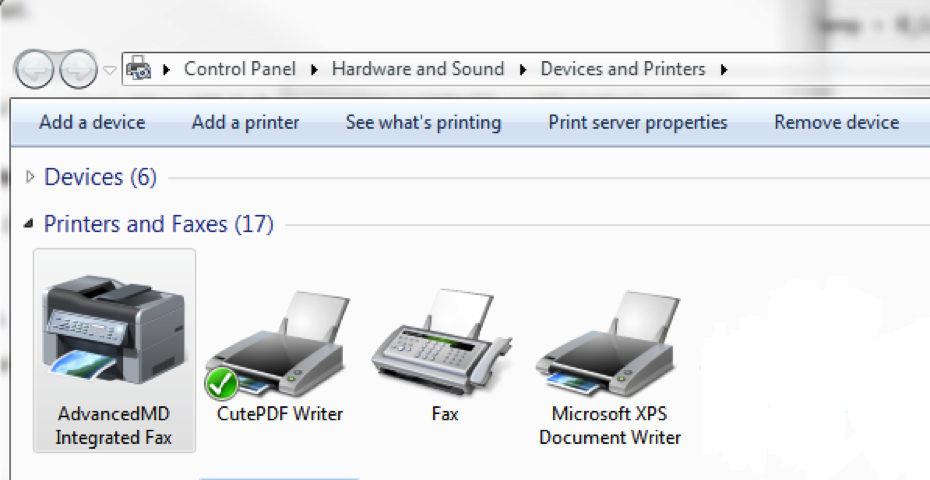Screen dimensions: 930x480
Task: Open See what's printing
Action: (423, 122)
